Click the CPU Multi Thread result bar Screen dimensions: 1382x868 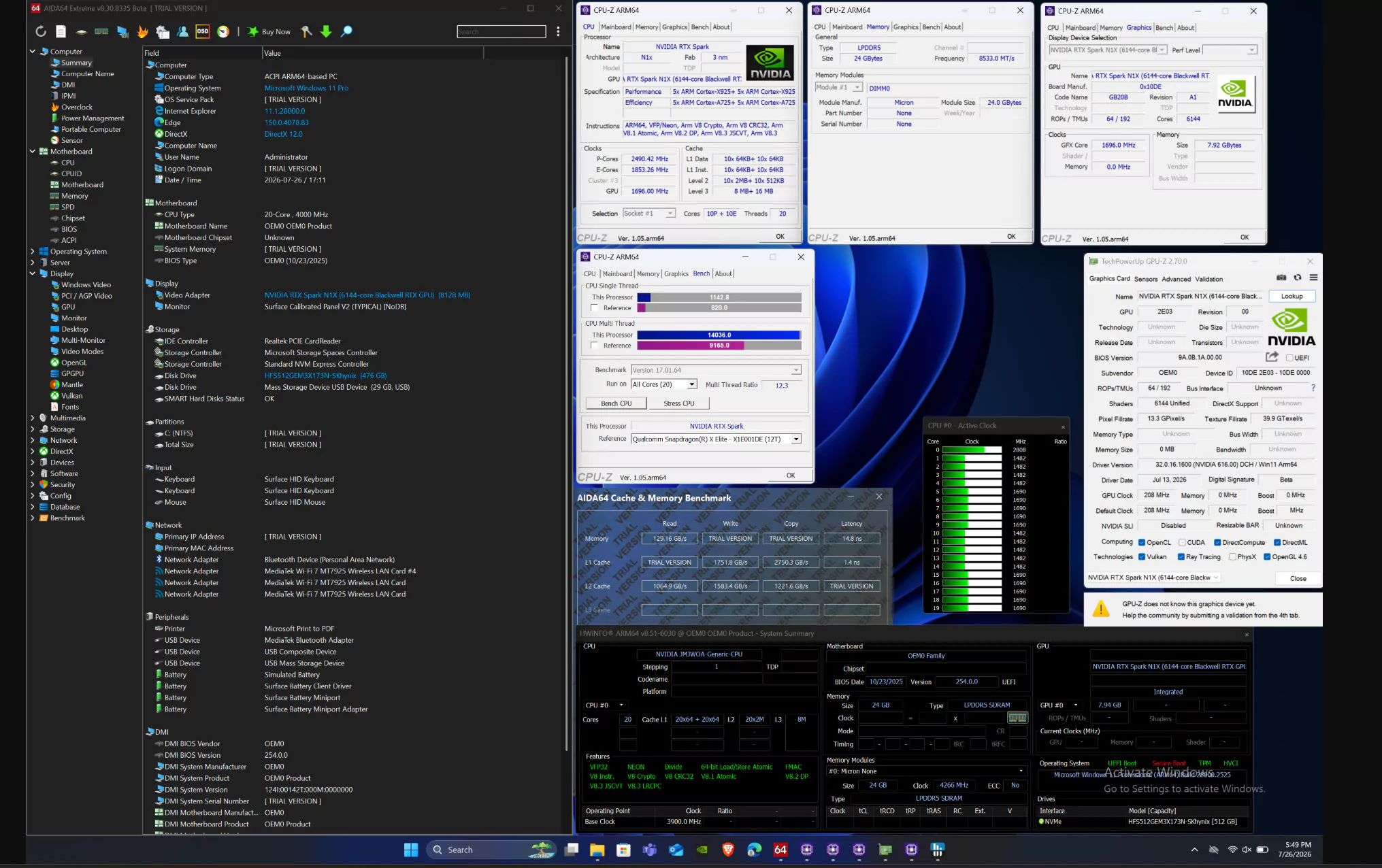pos(719,335)
